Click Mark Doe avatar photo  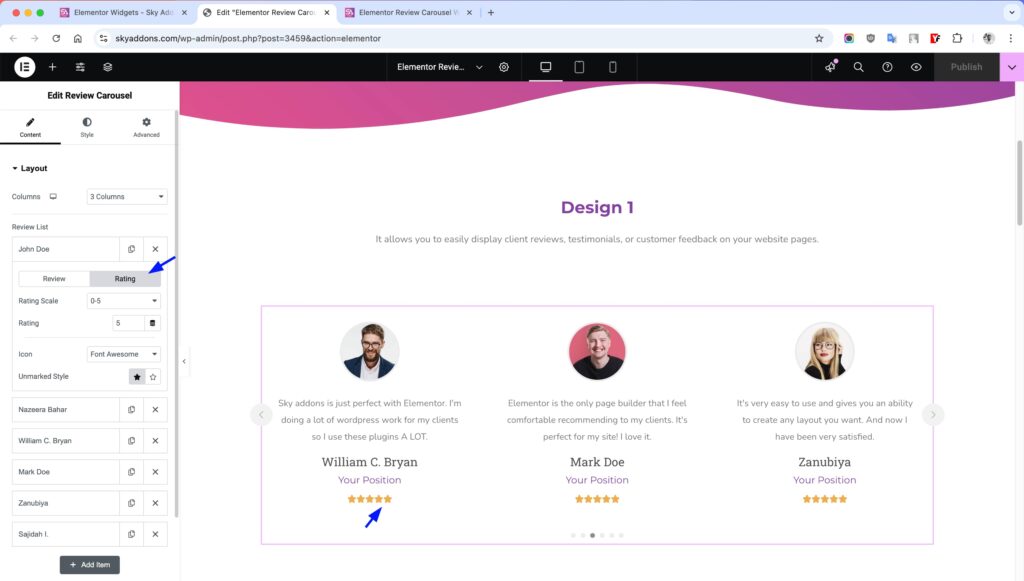(x=597, y=351)
